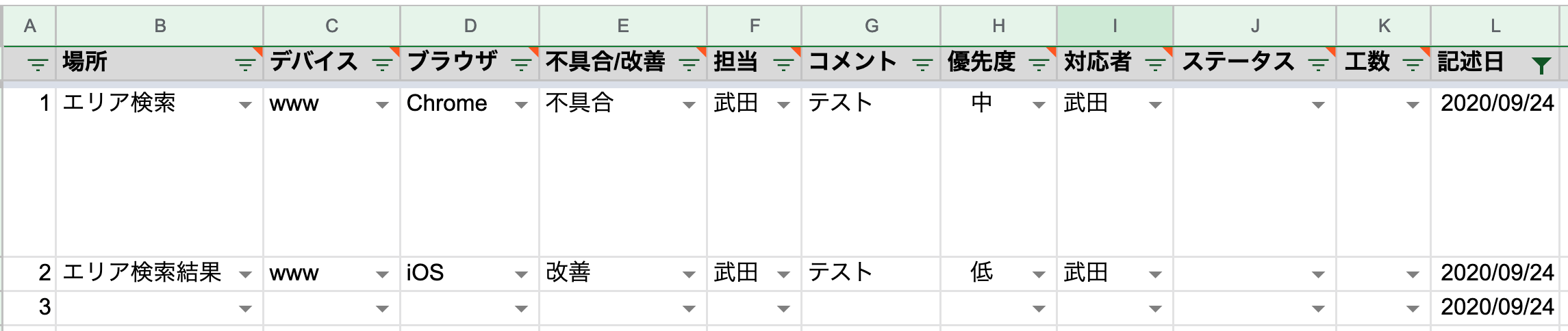Open Chrome browser dropdown arrow
This screenshot has width=1568, height=331.
click(x=521, y=105)
